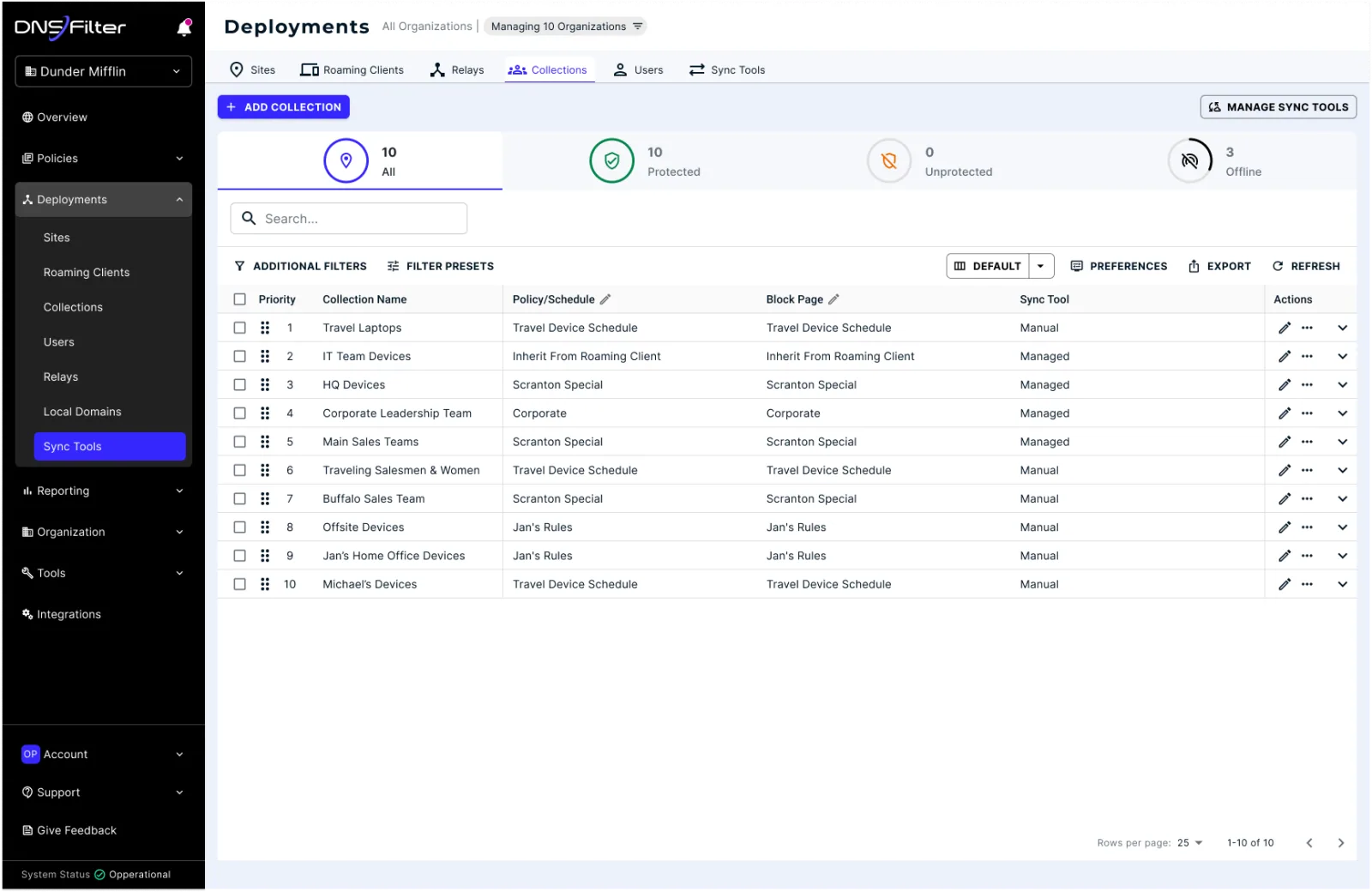
Task: Open the Integrations sidebar item
Action: pos(62,614)
